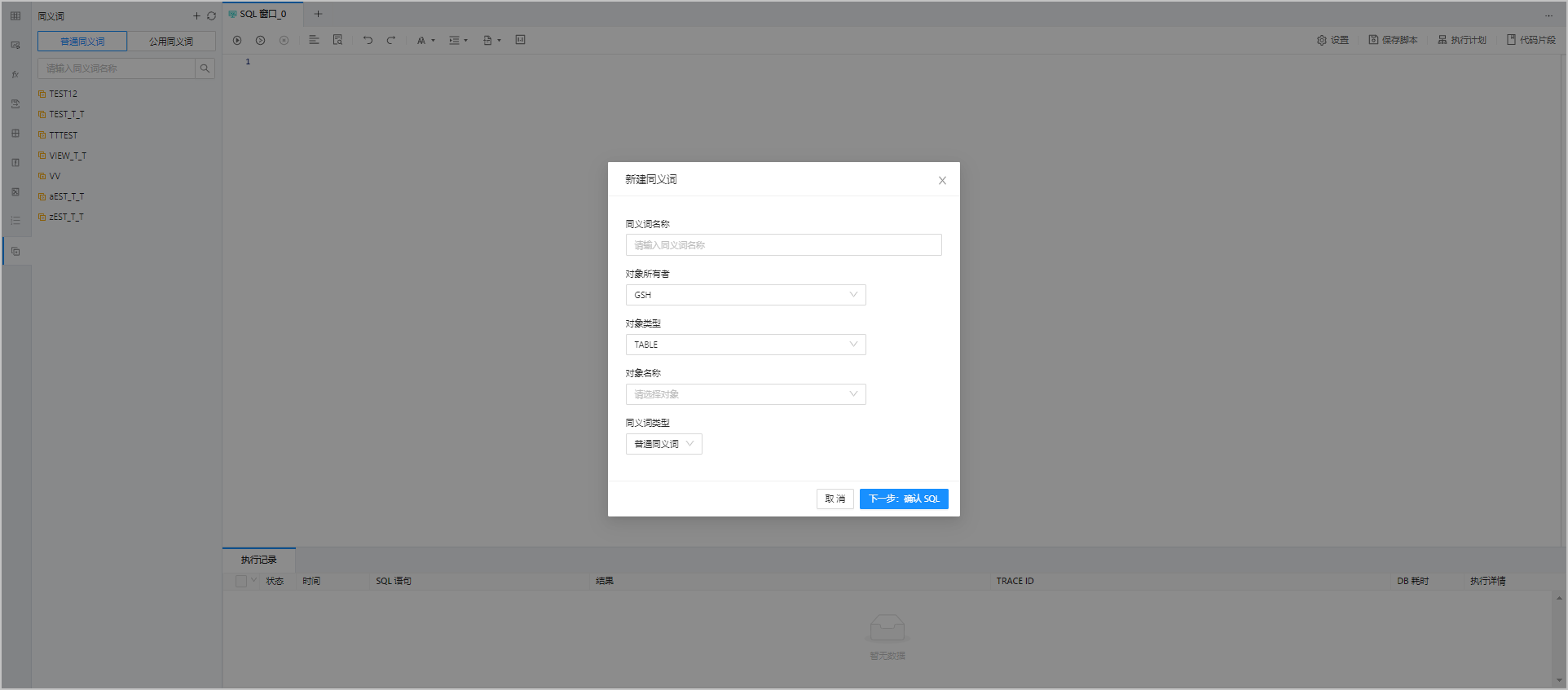
Task: Click the 取消 button
Action: point(835,499)
